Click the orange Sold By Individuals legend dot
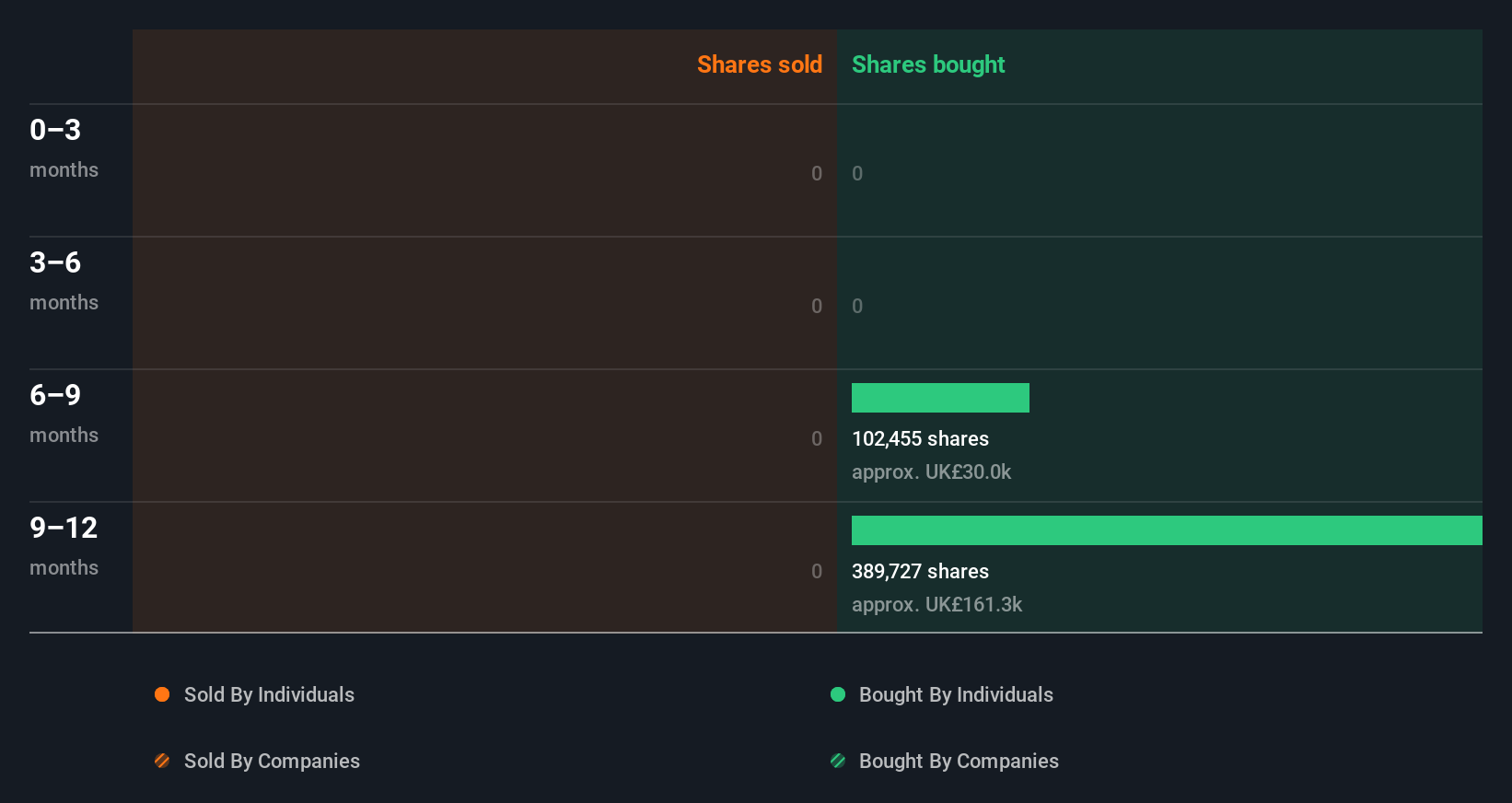Viewport: 1512px width, 803px height. click(x=162, y=694)
